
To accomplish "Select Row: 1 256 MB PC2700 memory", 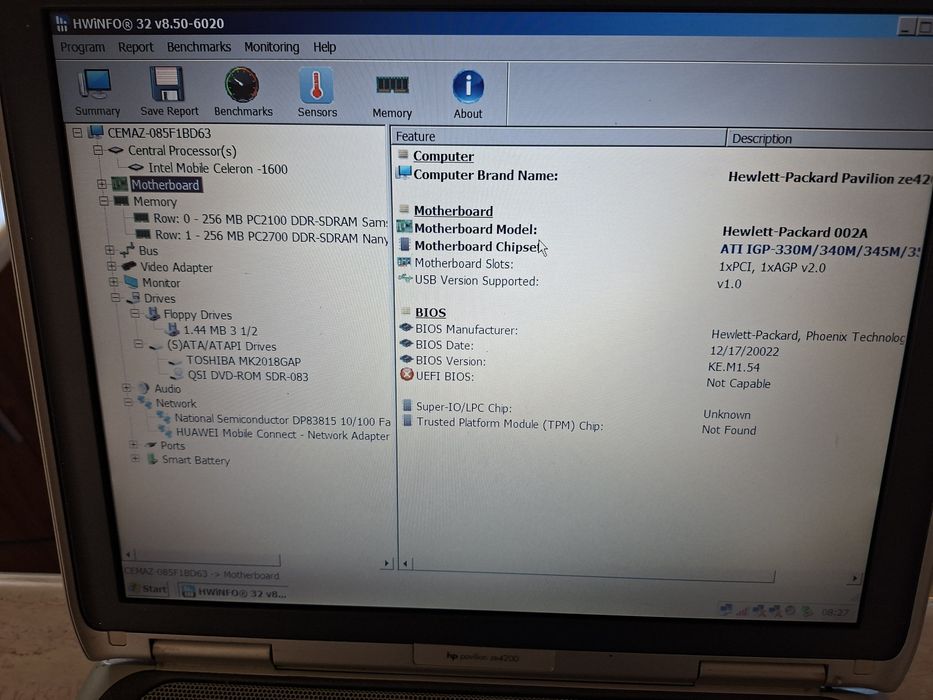I will (271, 237).
